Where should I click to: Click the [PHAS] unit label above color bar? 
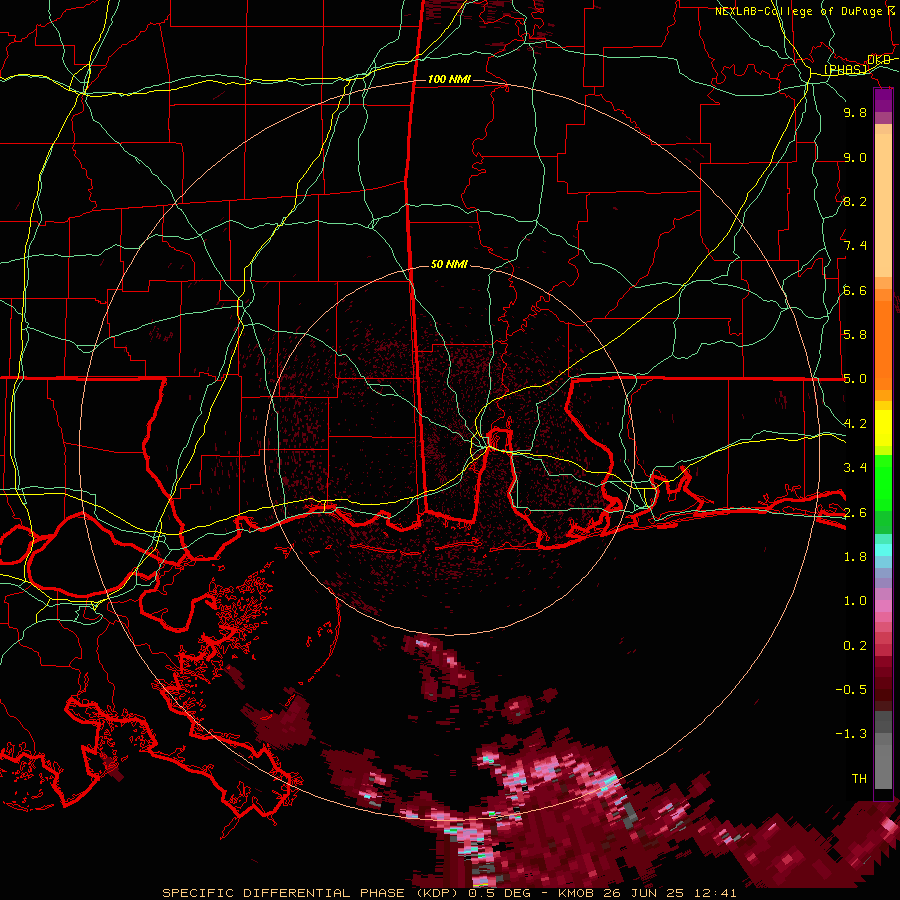tap(845, 70)
